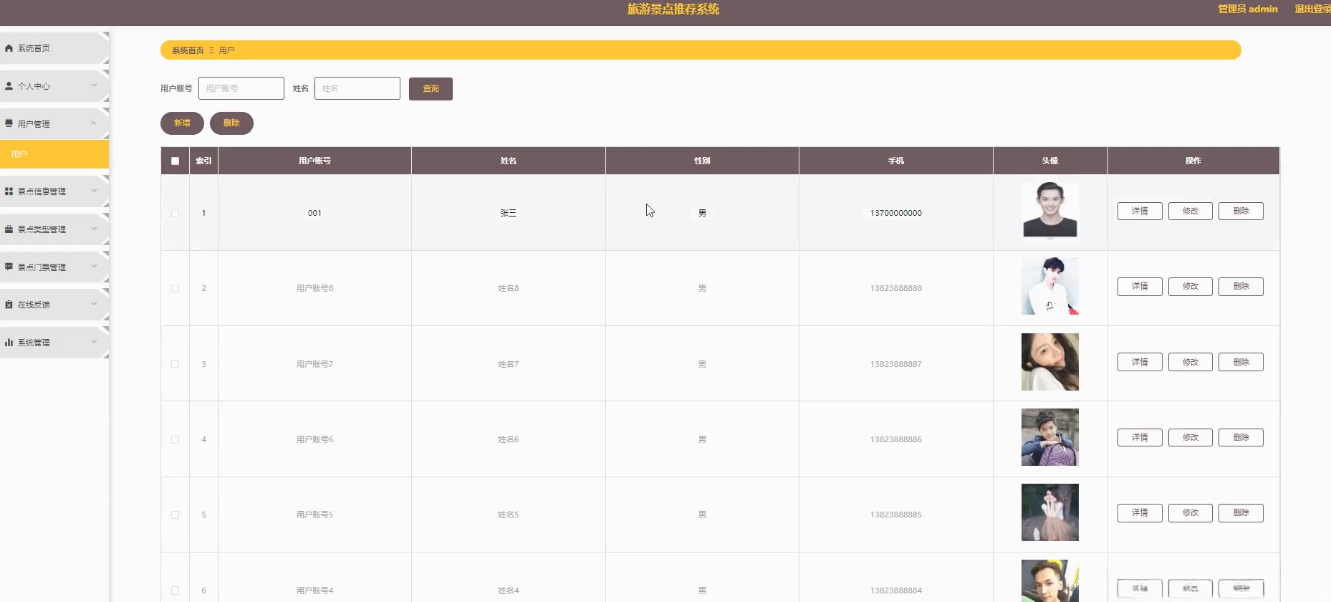The height and width of the screenshot is (602, 1331).
Task: Open 详情 for user 张三
Action: pos(1140,211)
